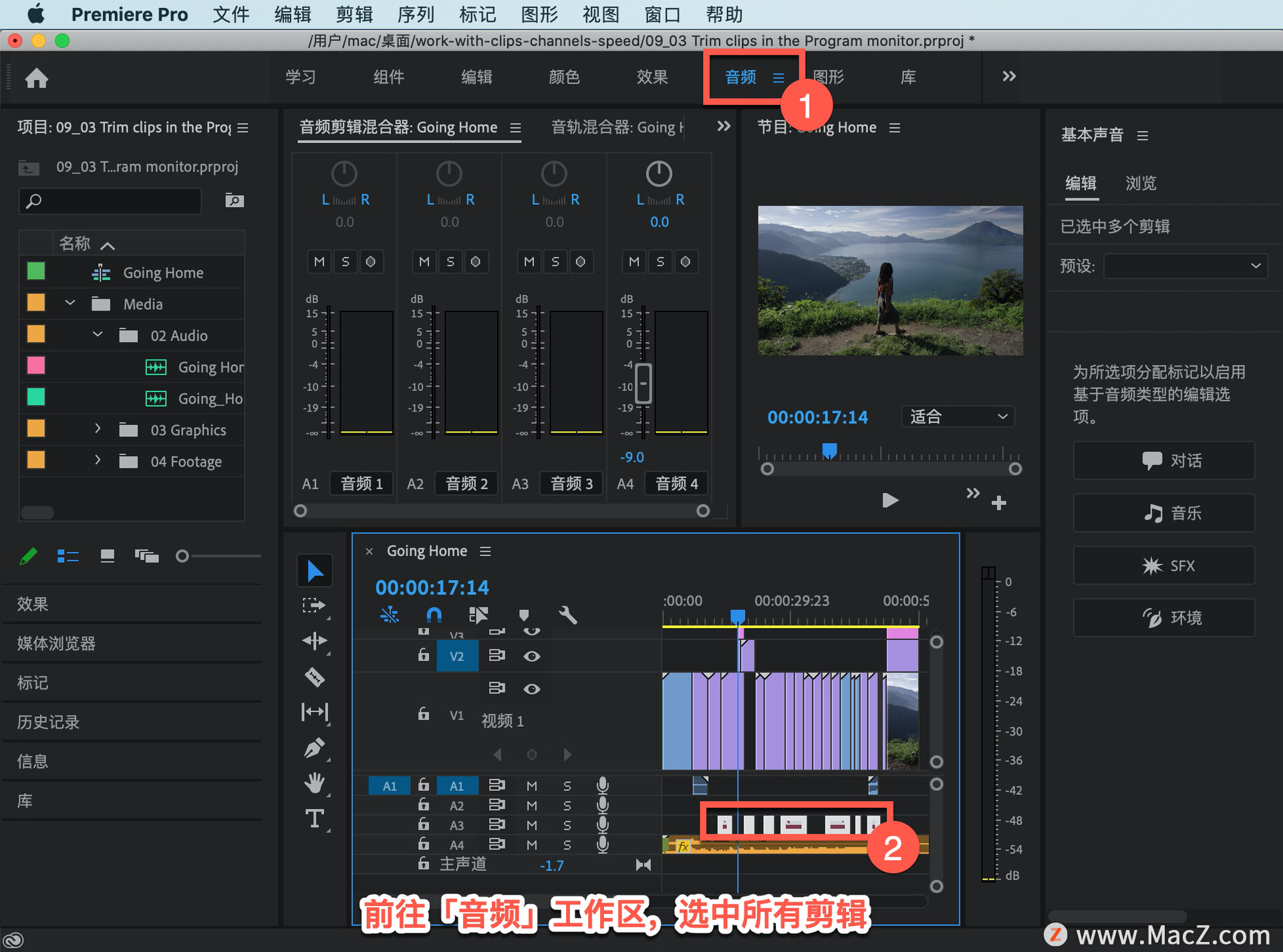The width and height of the screenshot is (1283, 952).
Task: Solo the 音频 4 mixer channel
Action: pos(660,262)
